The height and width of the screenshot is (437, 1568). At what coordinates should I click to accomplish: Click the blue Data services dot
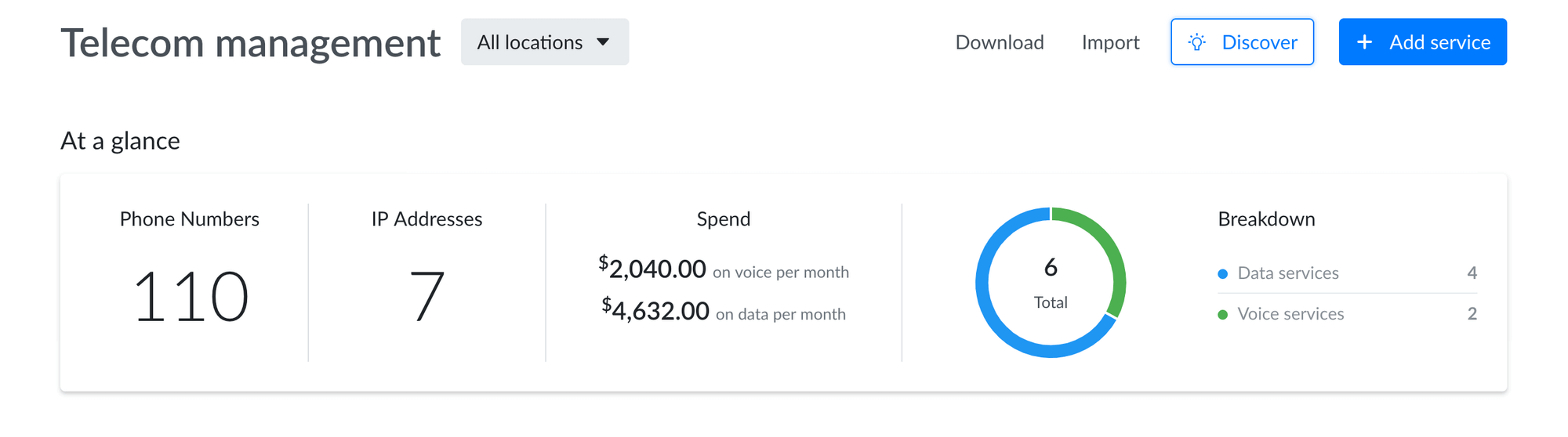[1222, 273]
